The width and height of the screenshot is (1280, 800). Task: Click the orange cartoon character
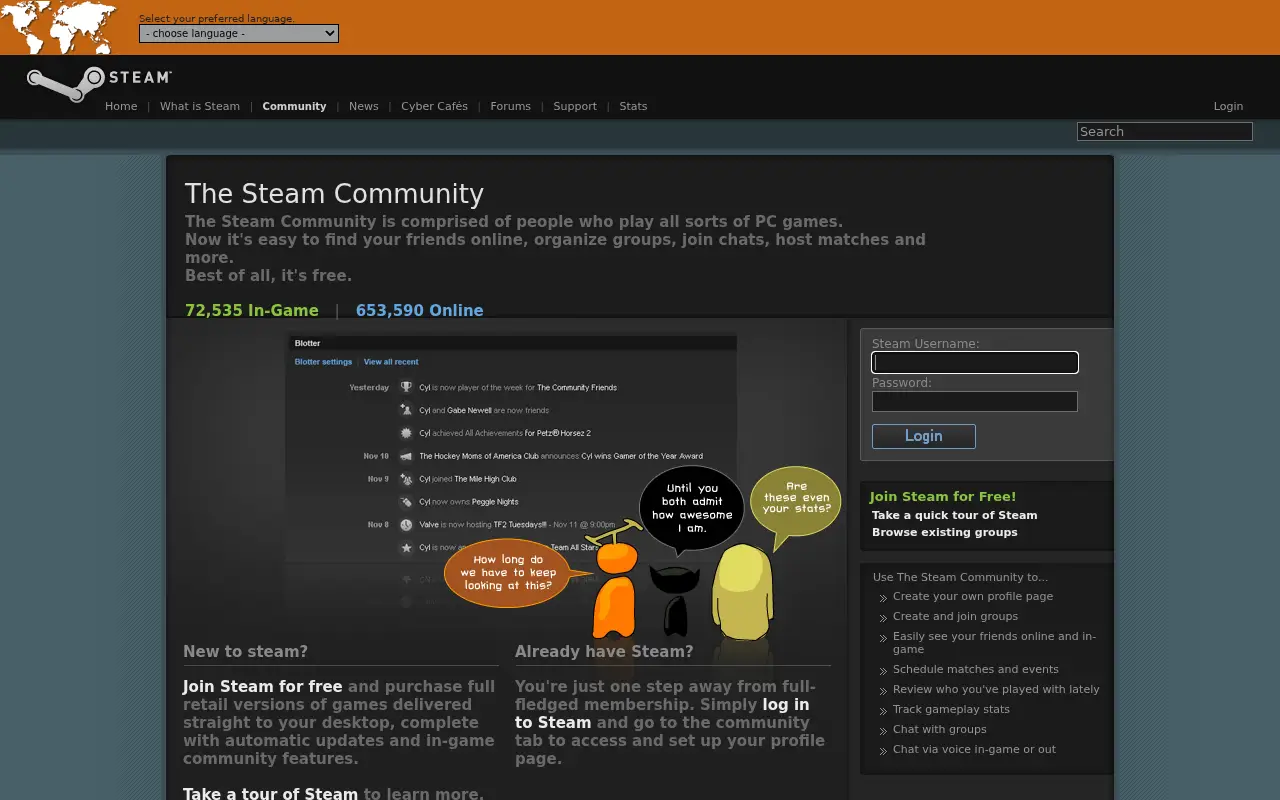tap(614, 590)
